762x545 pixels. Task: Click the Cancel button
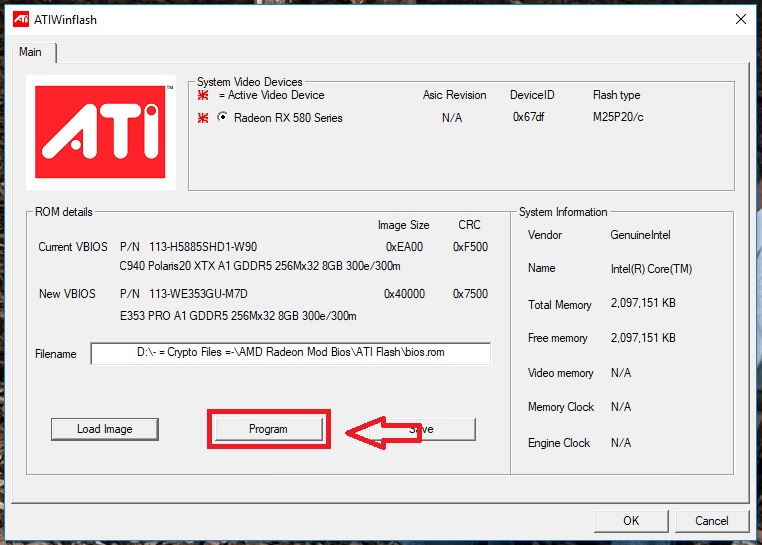711,521
